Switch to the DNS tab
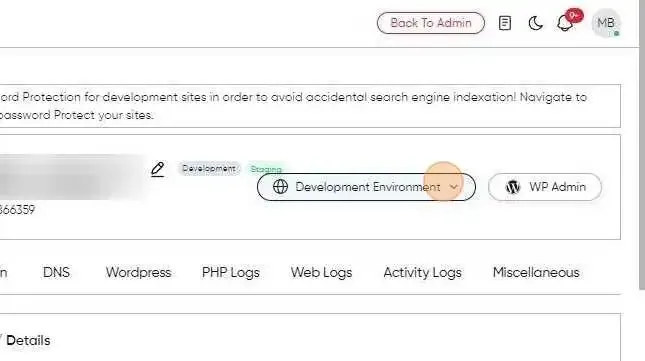The height and width of the screenshot is (361, 645). coord(56,272)
